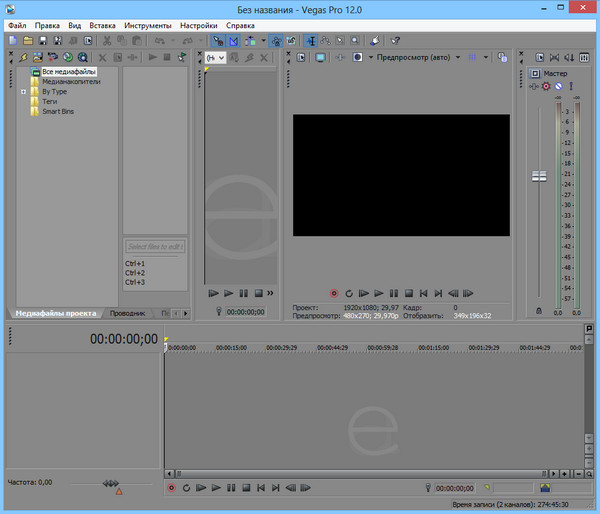Click the Master volume fader handle

click(x=540, y=176)
